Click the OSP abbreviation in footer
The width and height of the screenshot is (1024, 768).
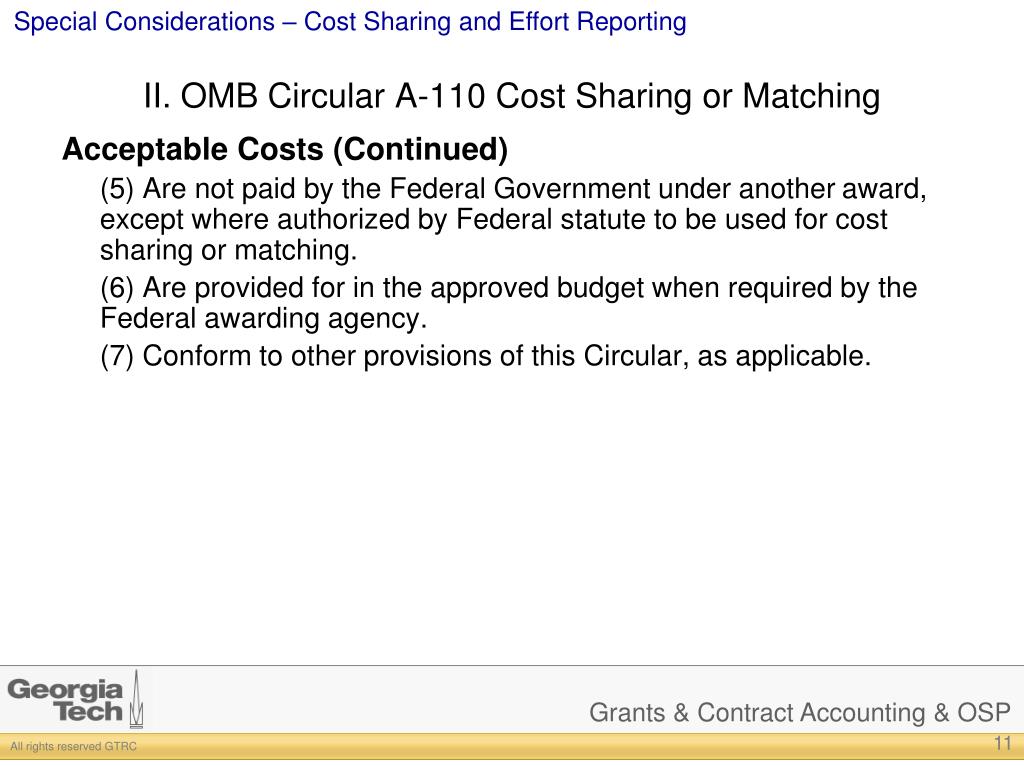[x=984, y=712]
